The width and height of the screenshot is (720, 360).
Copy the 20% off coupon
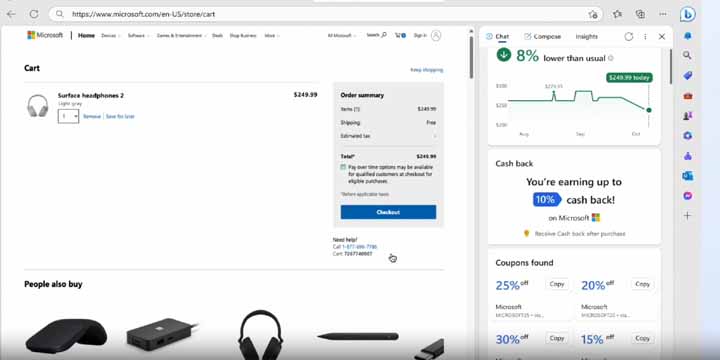tap(642, 284)
